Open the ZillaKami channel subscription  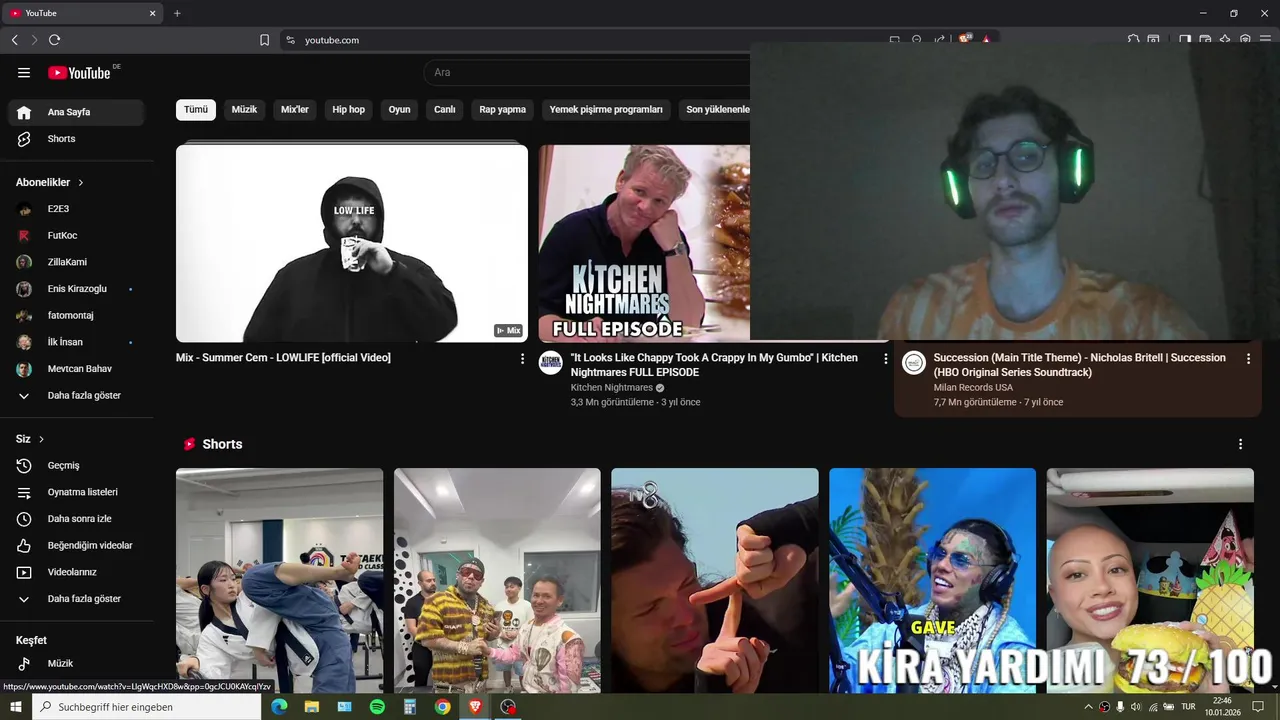pos(76,262)
